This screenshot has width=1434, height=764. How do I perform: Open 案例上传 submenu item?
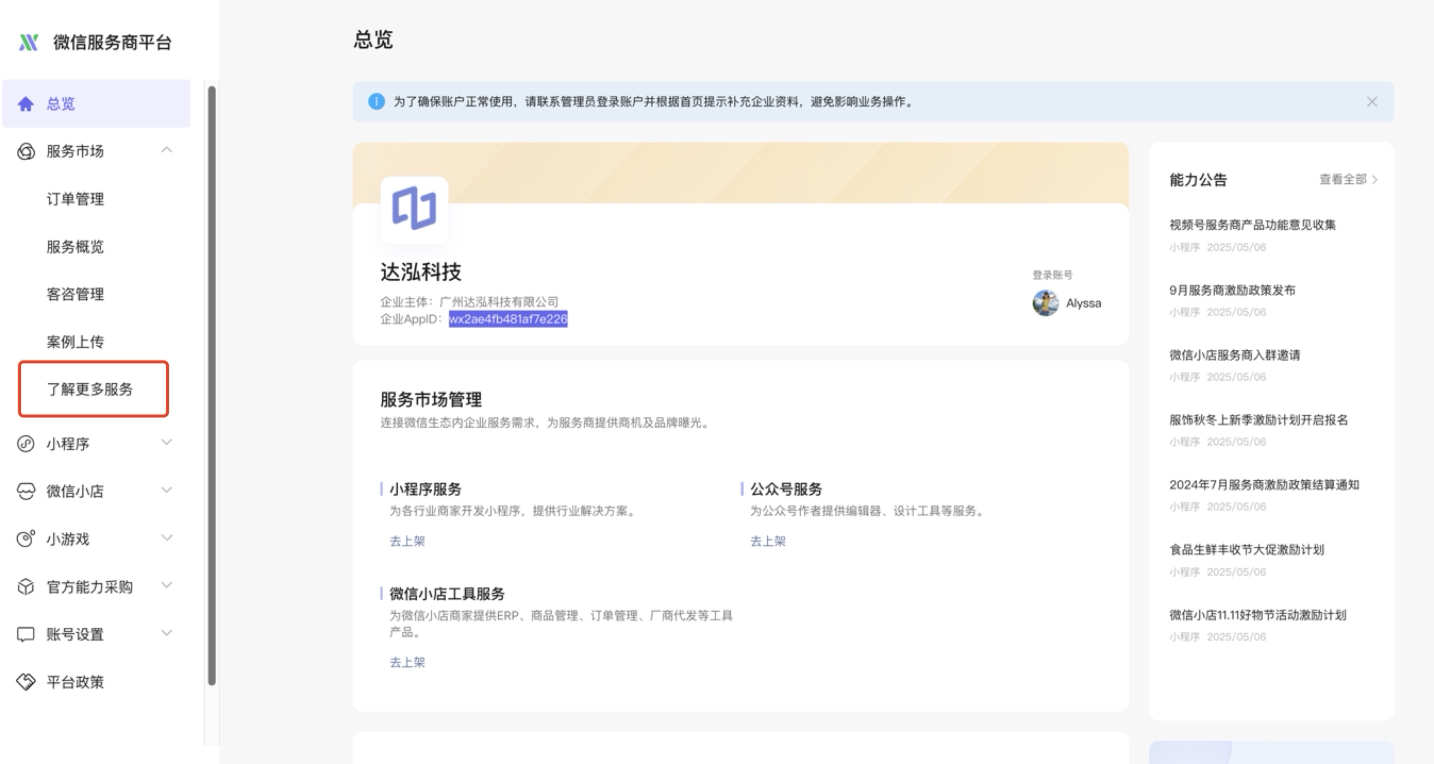pos(75,343)
